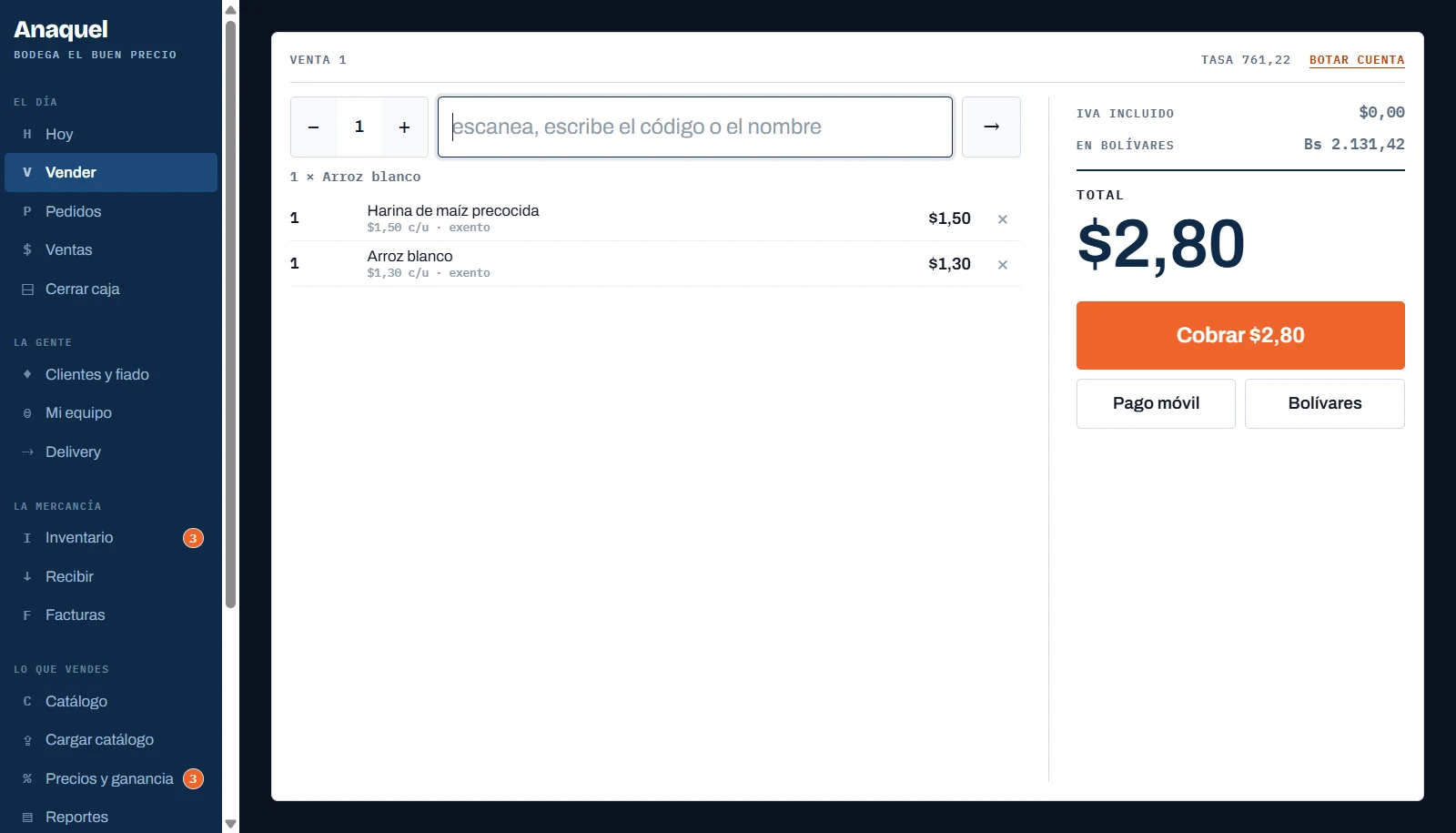Viewport: 1456px width, 833px height.
Task: Click Botar cuenta link
Action: click(1357, 60)
